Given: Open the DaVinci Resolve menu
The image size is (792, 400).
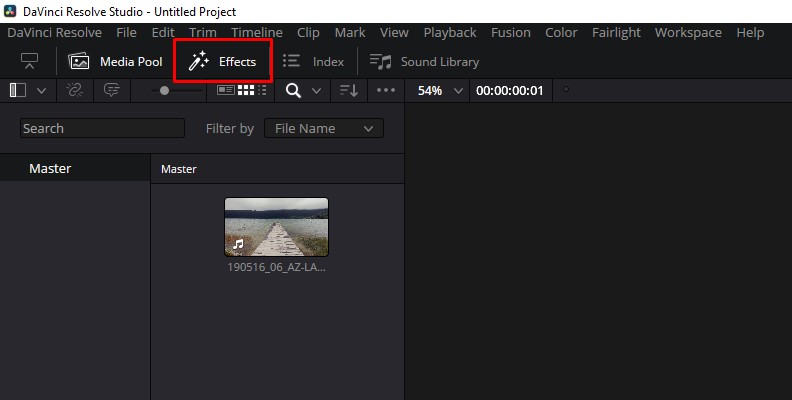Looking at the screenshot, I should coord(55,32).
